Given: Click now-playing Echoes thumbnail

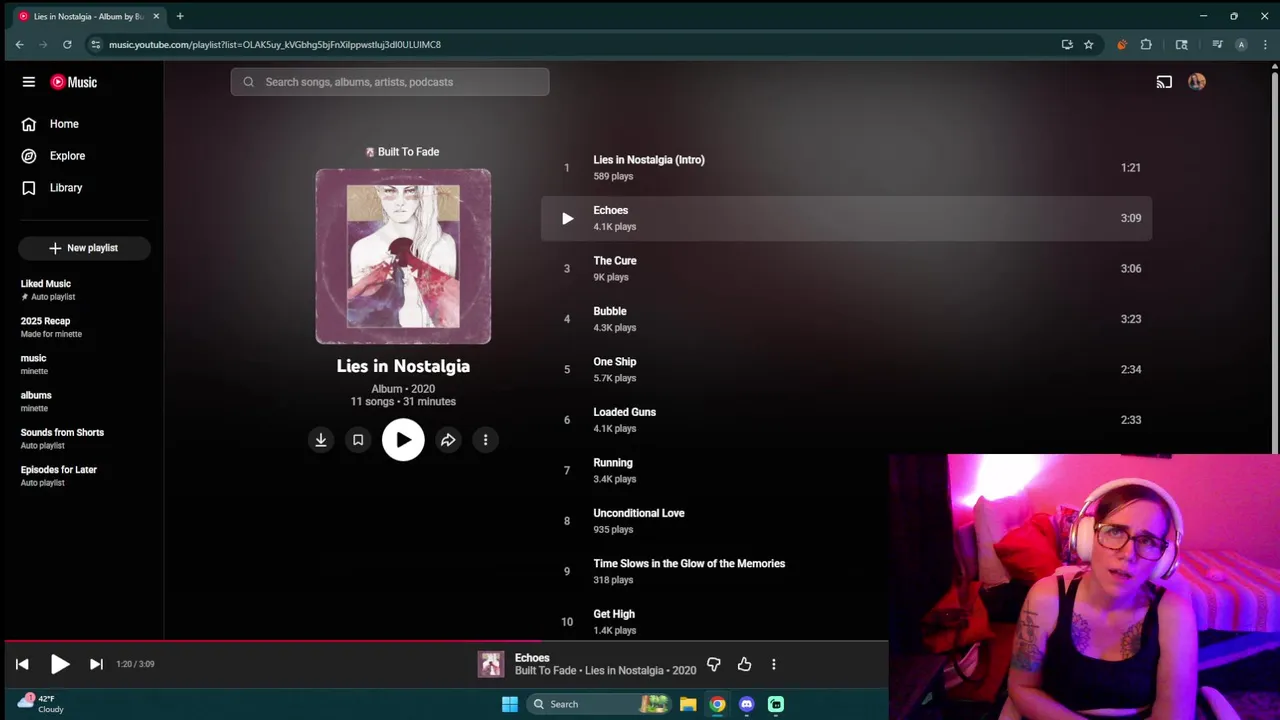Looking at the screenshot, I should [x=490, y=664].
